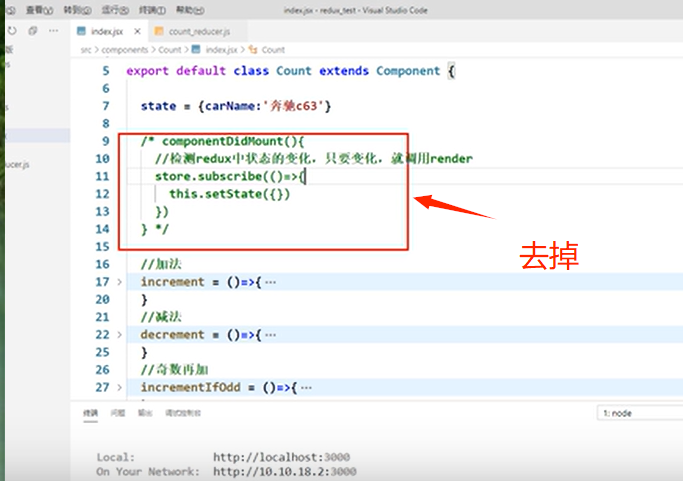Screen dimensions: 683x481
Task: Click line number 11 in the gutter
Action: coord(102,176)
